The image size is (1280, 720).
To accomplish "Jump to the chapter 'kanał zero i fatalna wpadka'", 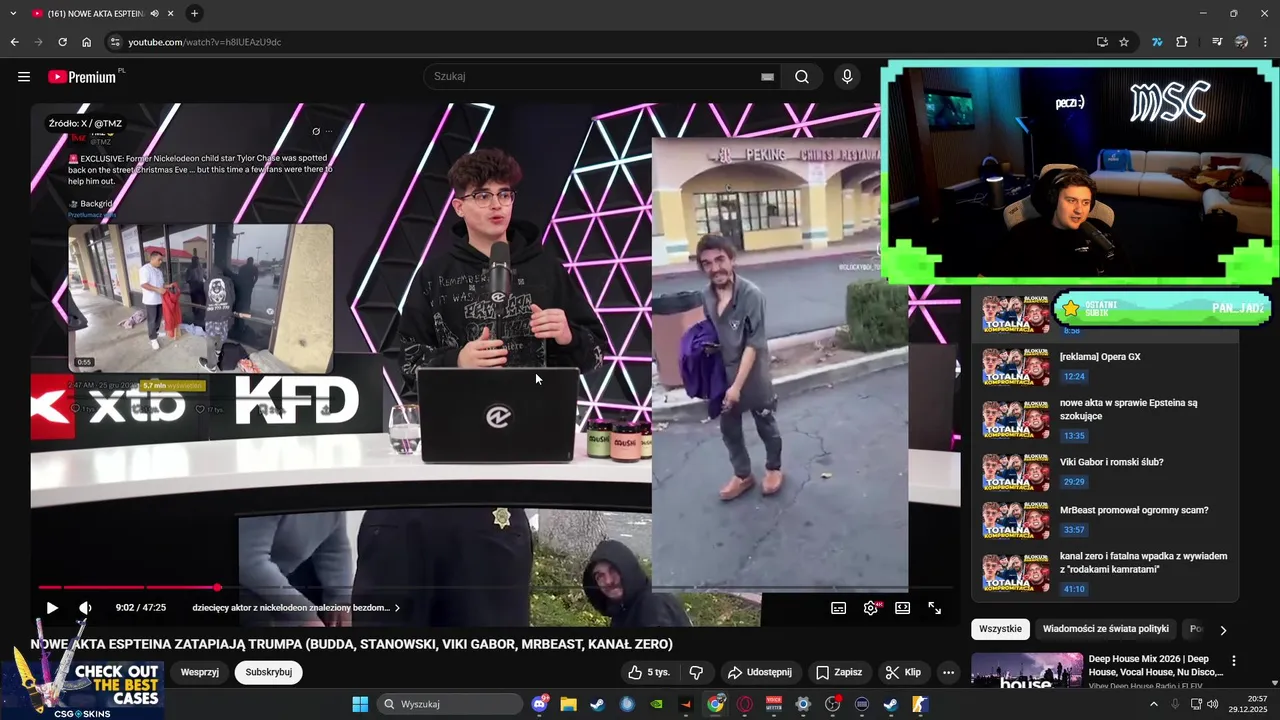I will pos(1105,572).
